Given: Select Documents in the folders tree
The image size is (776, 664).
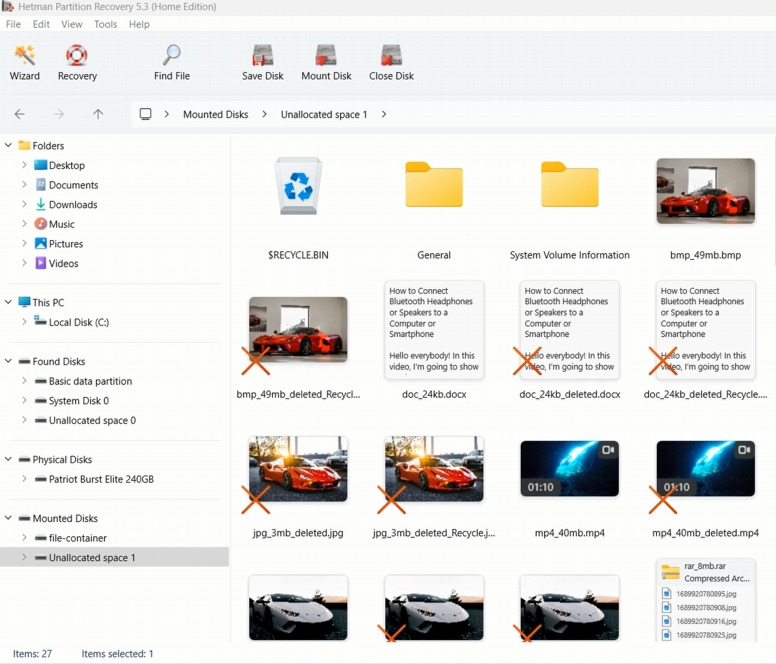Looking at the screenshot, I should pos(73,185).
